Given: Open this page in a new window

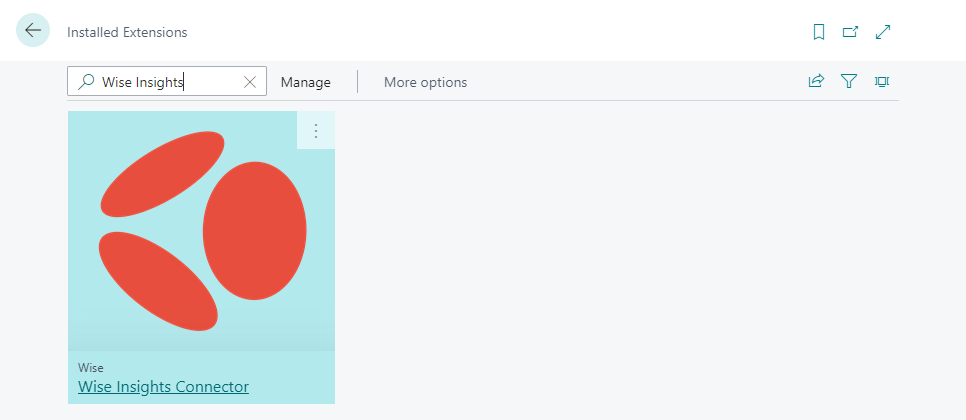Looking at the screenshot, I should [850, 32].
